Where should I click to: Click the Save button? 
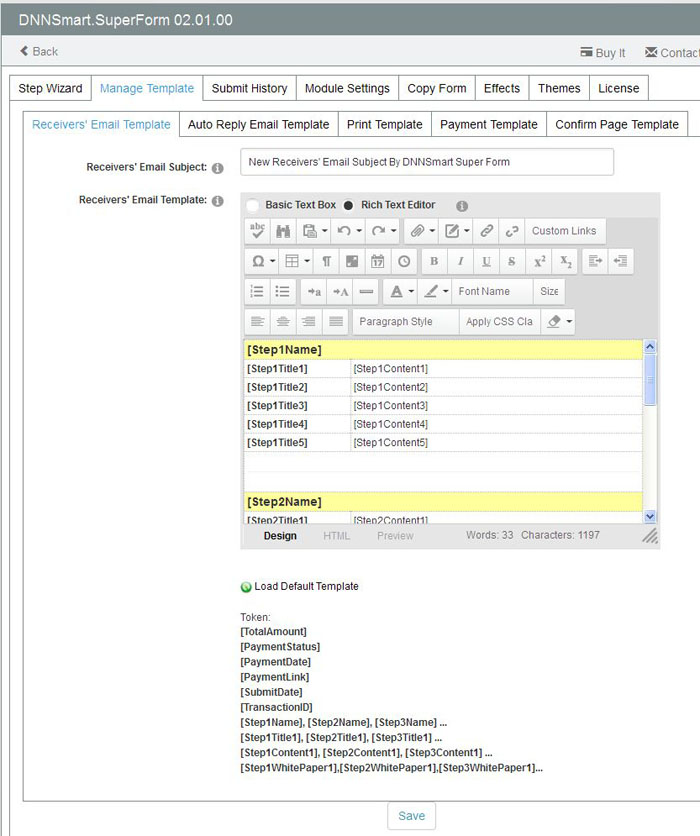click(412, 816)
